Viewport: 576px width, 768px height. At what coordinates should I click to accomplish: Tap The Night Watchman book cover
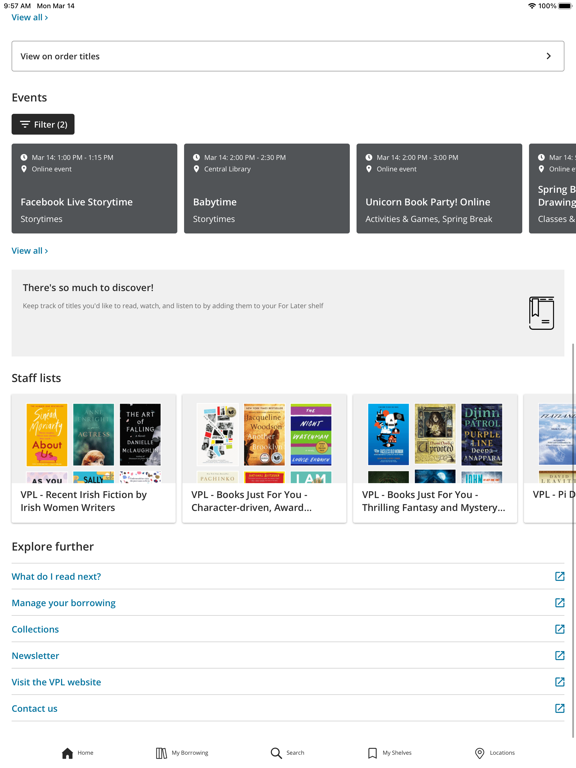click(x=311, y=434)
